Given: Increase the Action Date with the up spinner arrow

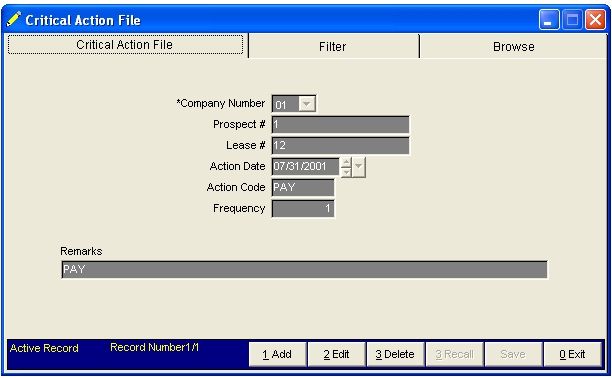Looking at the screenshot, I should tap(346, 162).
